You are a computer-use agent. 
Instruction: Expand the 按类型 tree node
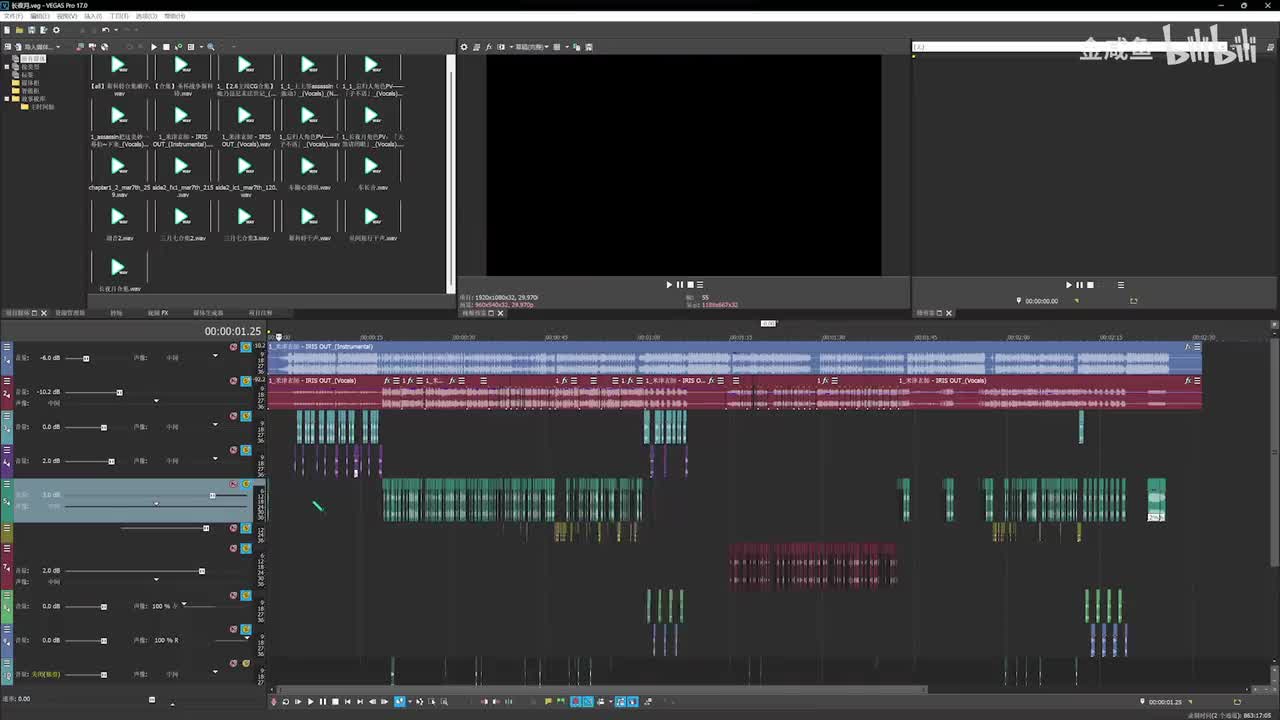pos(8,67)
